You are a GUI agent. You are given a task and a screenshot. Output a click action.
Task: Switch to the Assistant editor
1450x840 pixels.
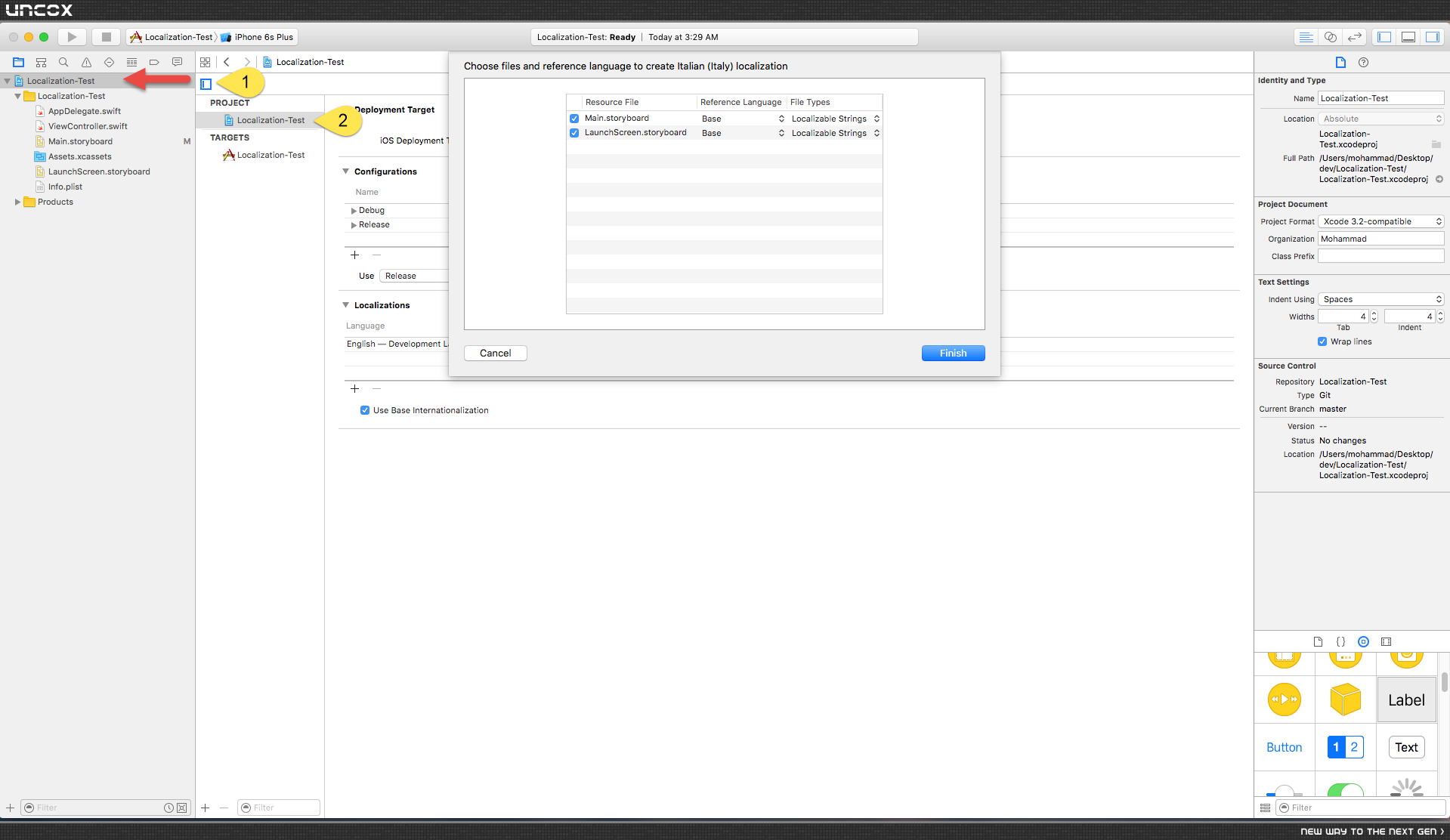coord(1331,37)
